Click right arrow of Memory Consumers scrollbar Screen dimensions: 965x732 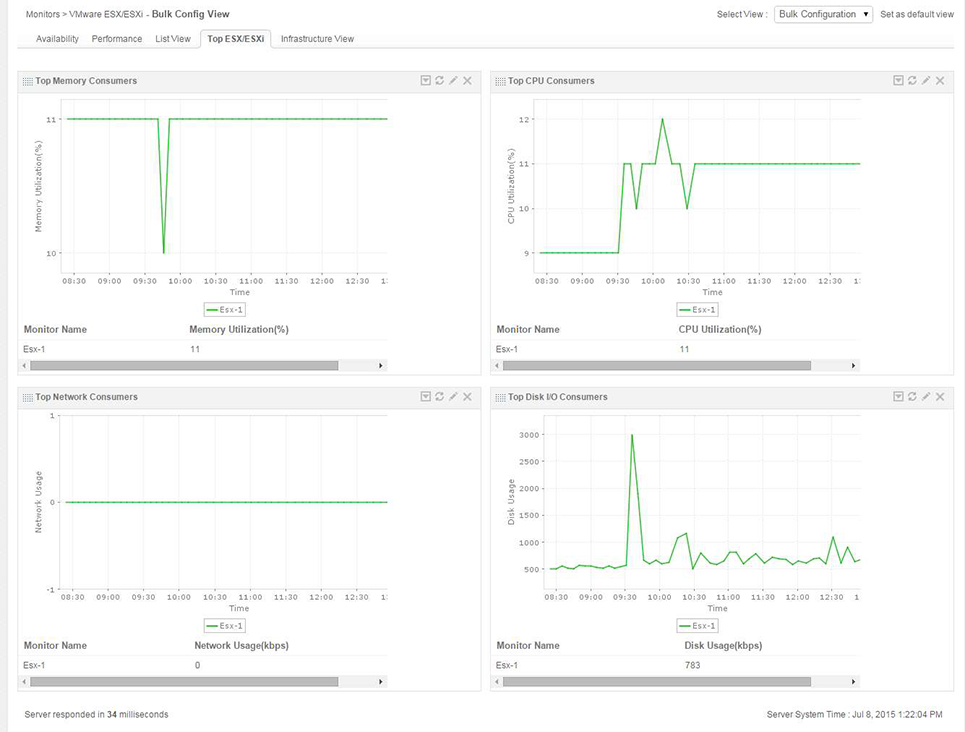tap(380, 366)
